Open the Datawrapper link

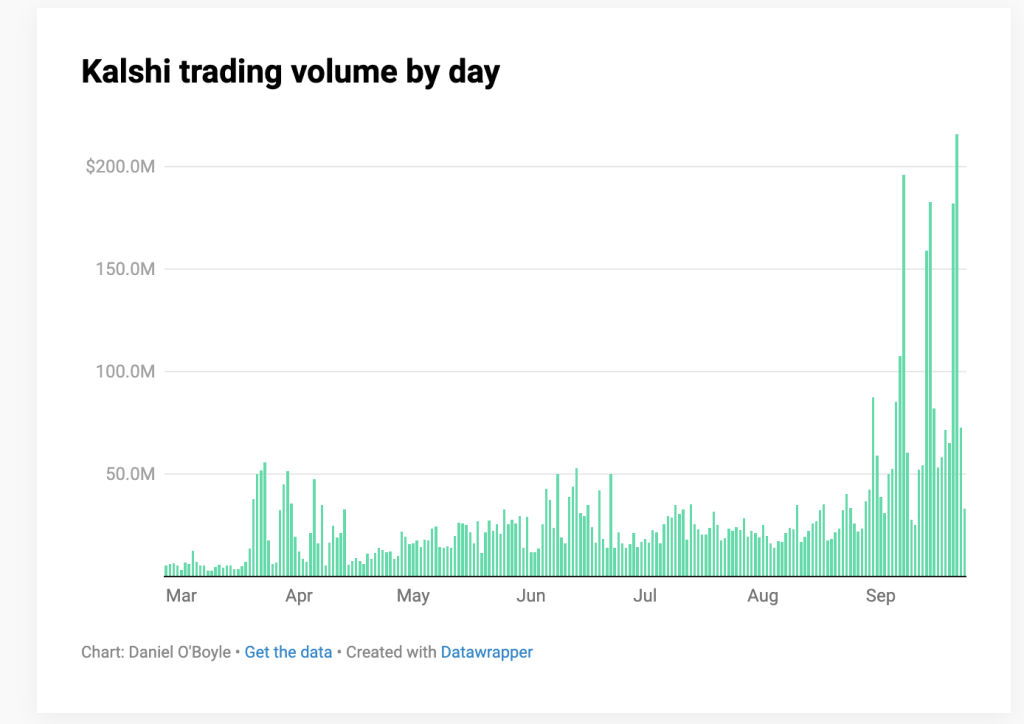pyautogui.click(x=486, y=652)
